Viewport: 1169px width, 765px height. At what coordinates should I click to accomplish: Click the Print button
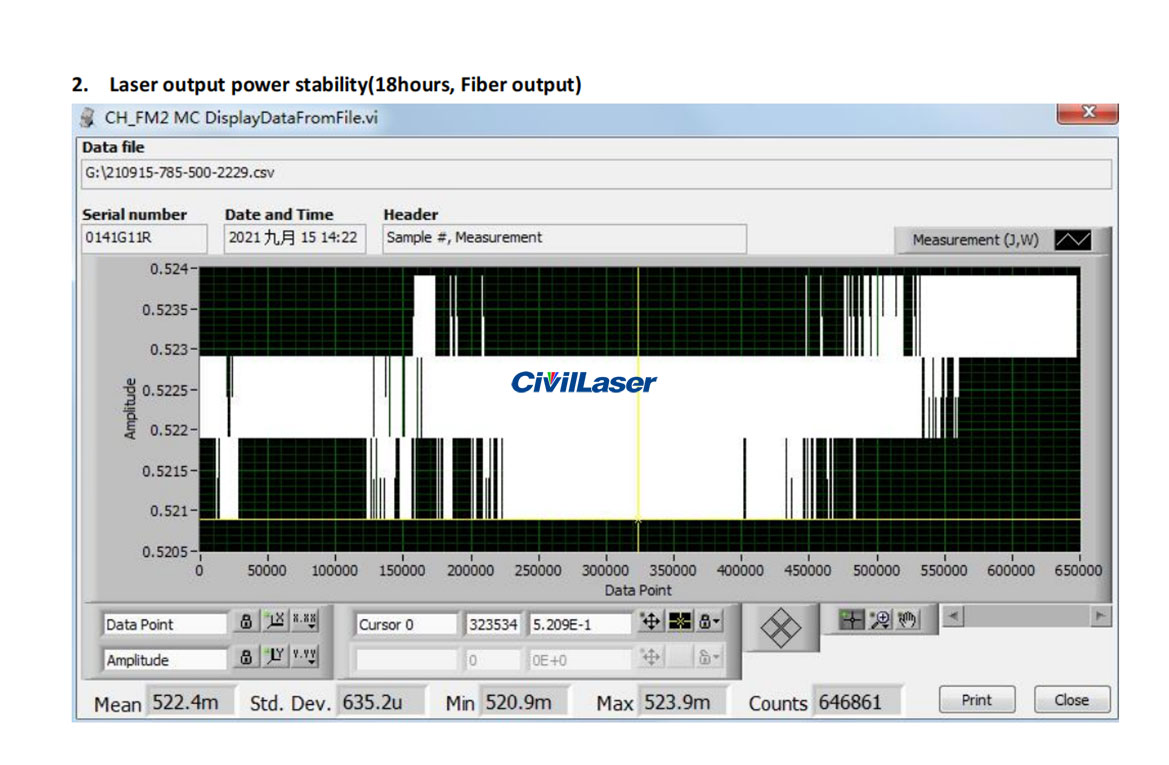tap(976, 700)
